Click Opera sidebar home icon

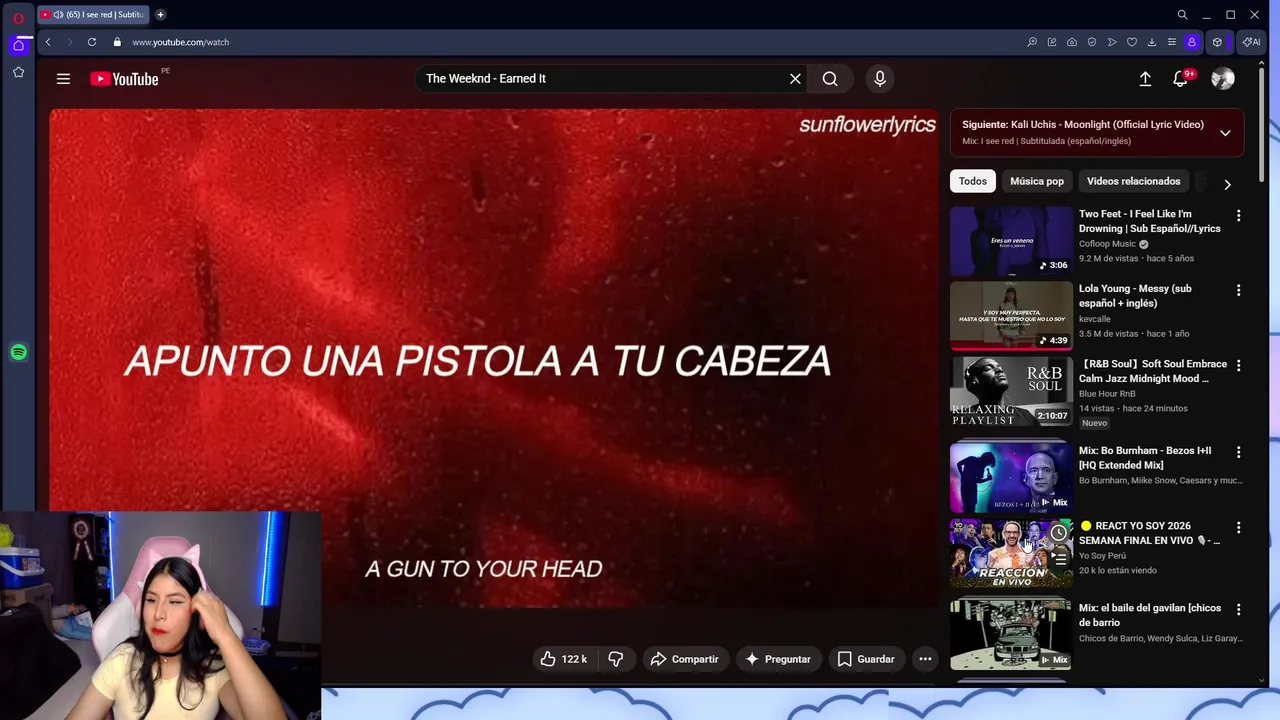(x=18, y=45)
